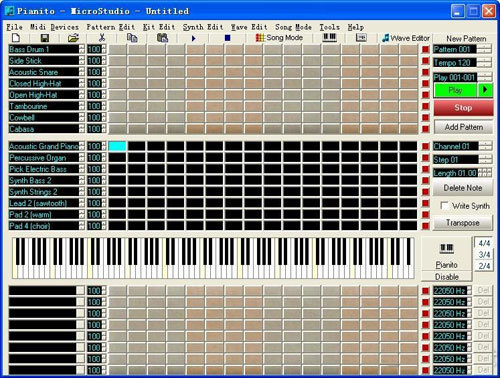Click the New file toolbar icon
This screenshot has height=378, width=500.
click(x=16, y=38)
